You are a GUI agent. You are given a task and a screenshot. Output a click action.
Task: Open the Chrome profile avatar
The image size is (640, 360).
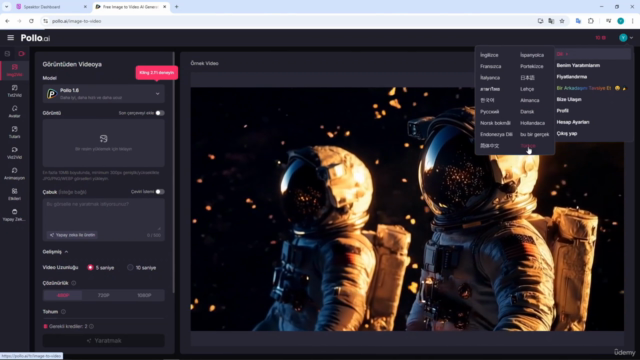(x=620, y=21)
